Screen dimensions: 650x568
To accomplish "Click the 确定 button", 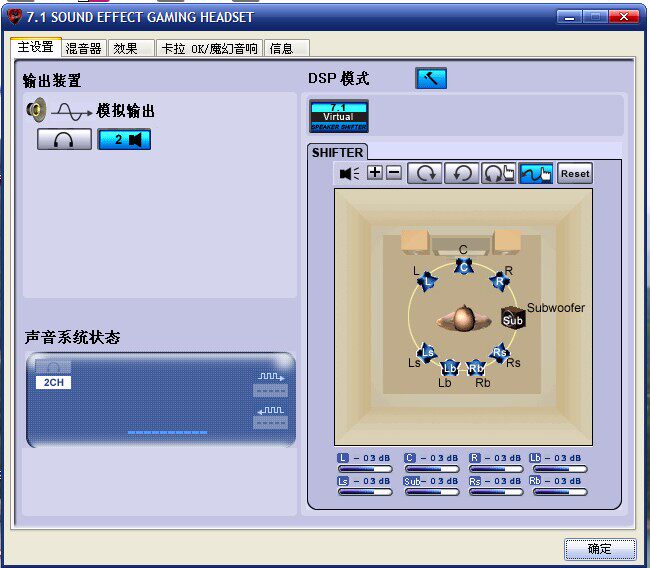I will click(600, 549).
